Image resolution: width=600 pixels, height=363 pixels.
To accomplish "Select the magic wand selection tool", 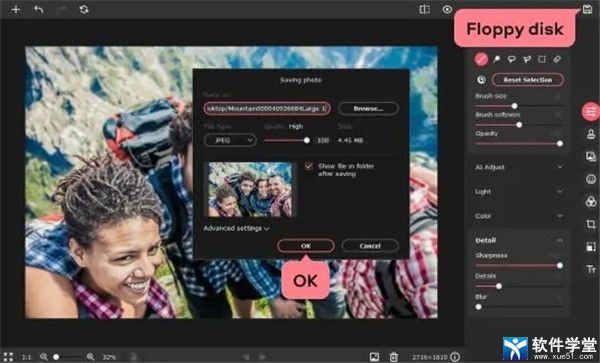I will 496,59.
